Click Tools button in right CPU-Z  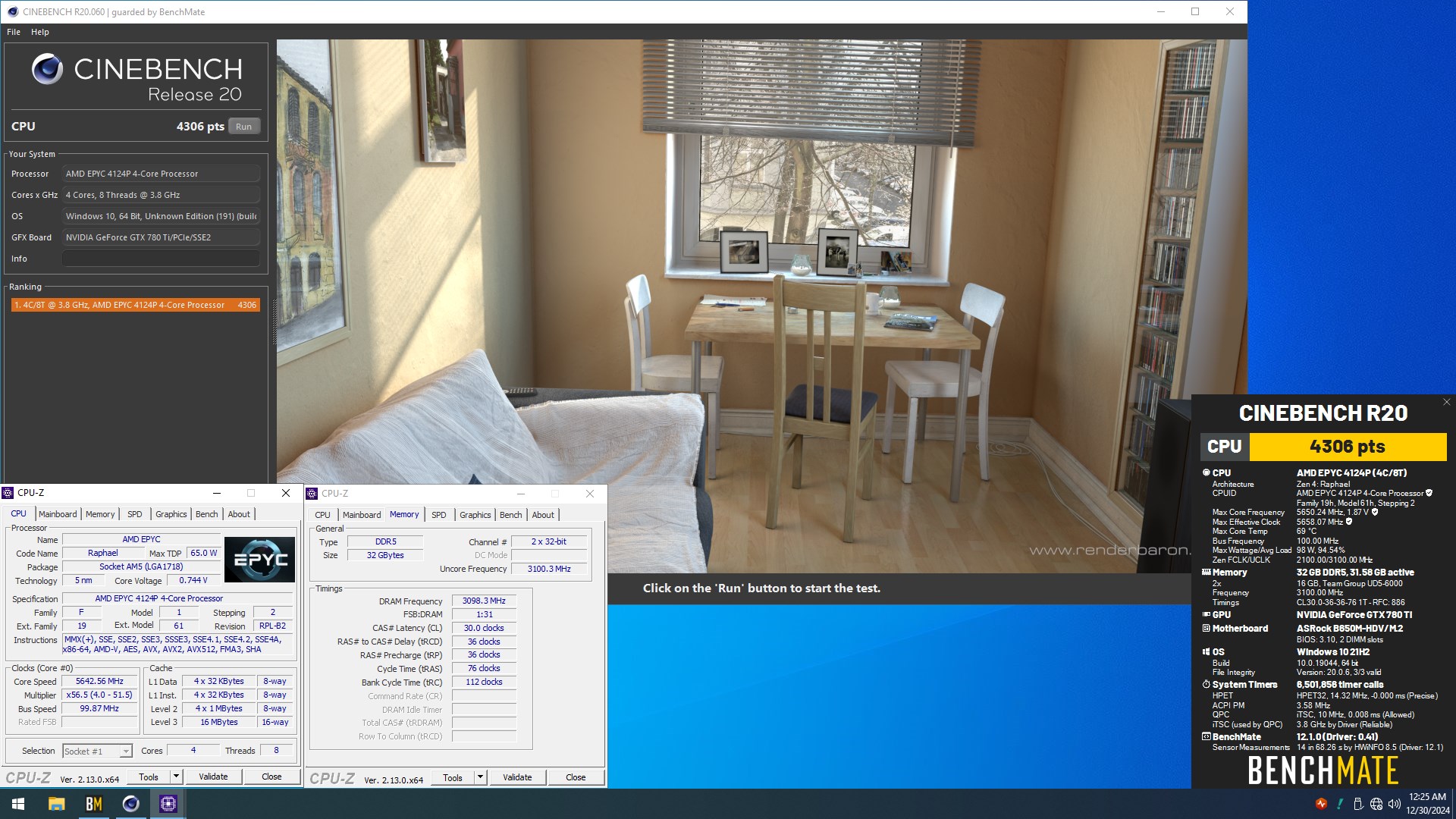point(453,777)
